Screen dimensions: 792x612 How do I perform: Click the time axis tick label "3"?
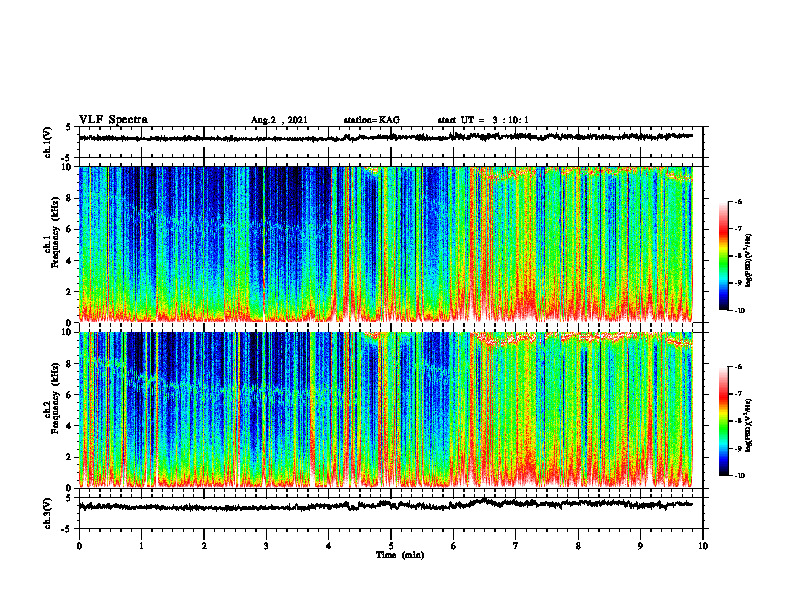[266, 546]
